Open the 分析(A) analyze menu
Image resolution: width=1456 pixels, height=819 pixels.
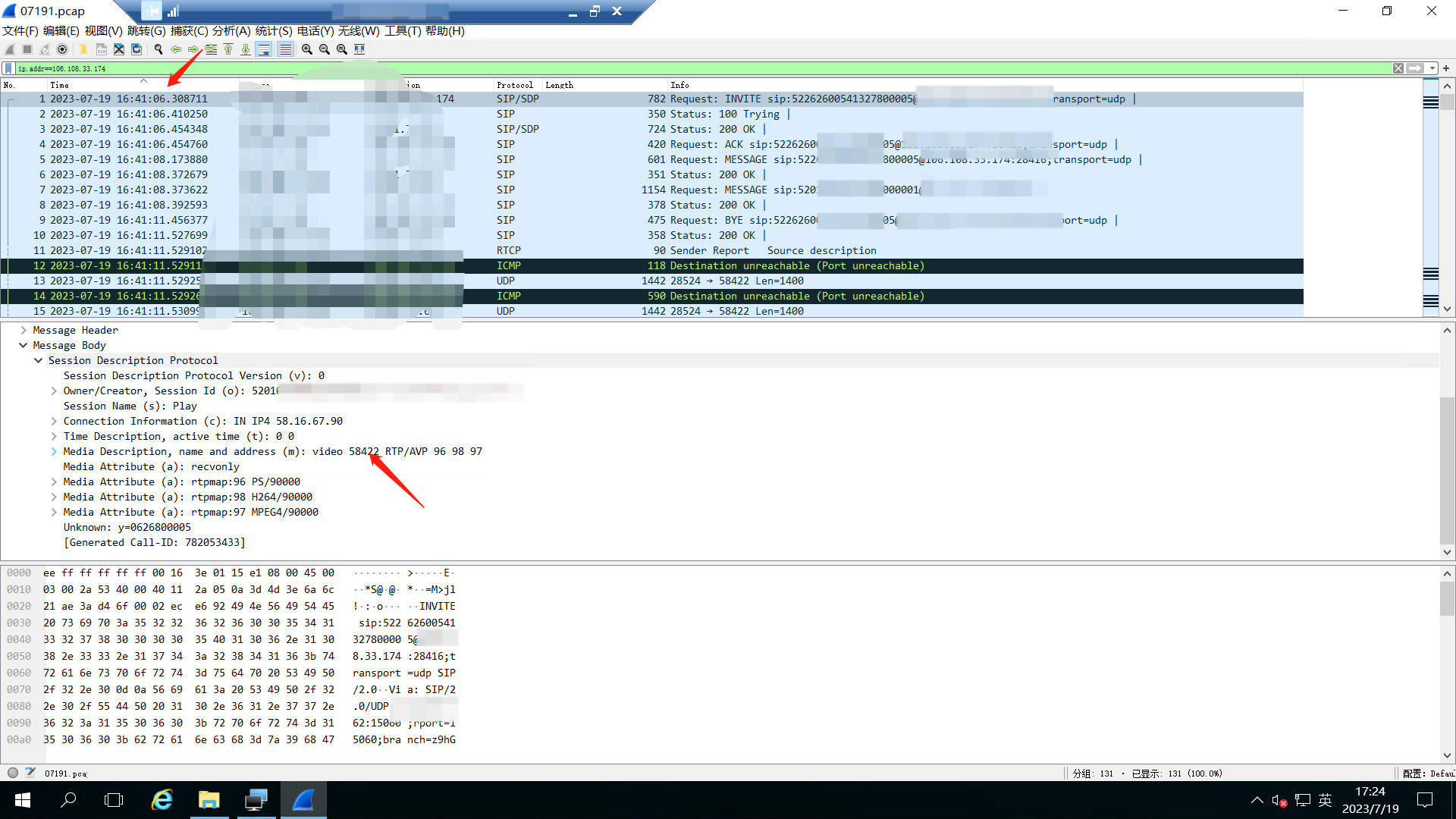click(x=231, y=31)
